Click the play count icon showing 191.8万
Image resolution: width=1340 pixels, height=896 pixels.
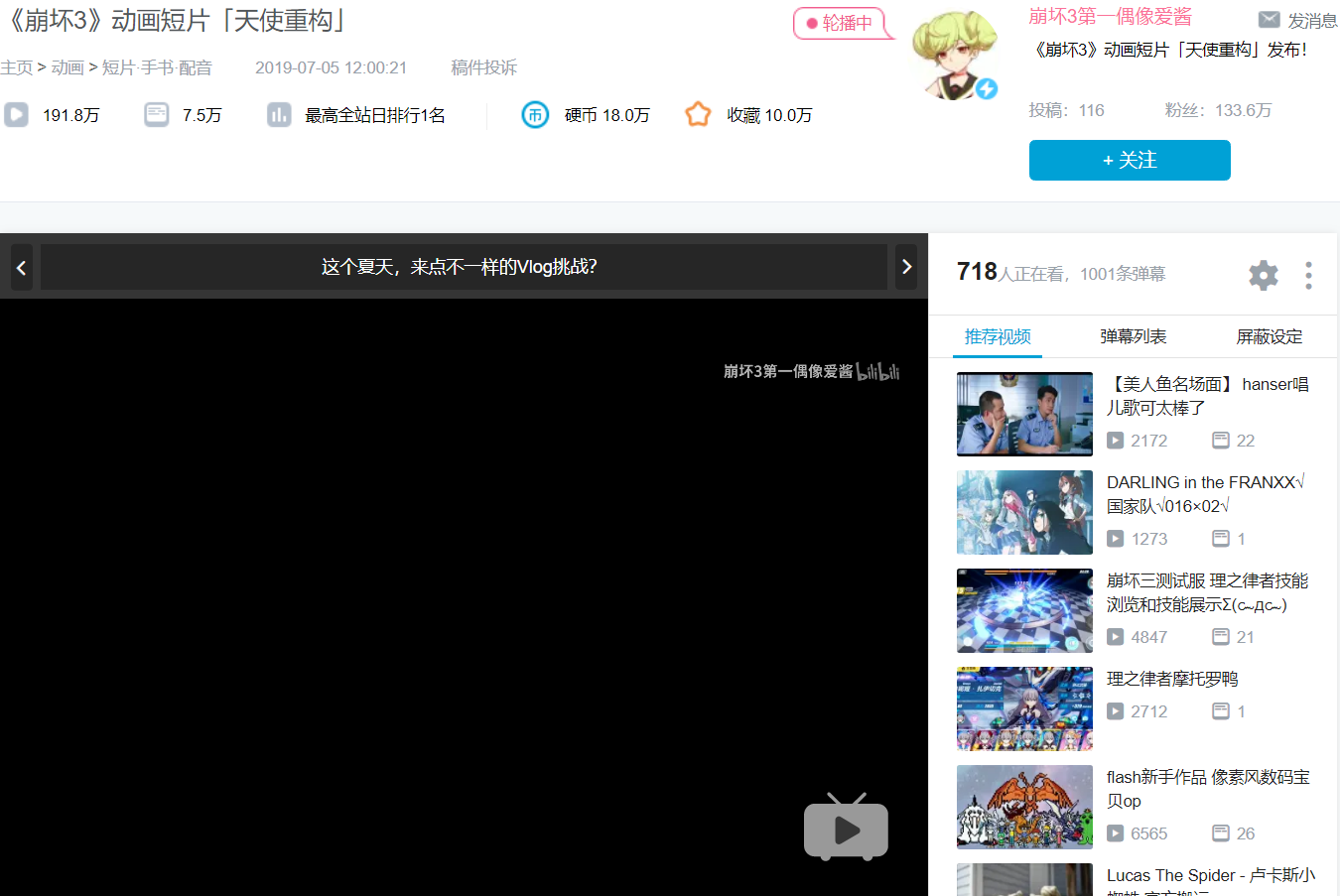(16, 114)
